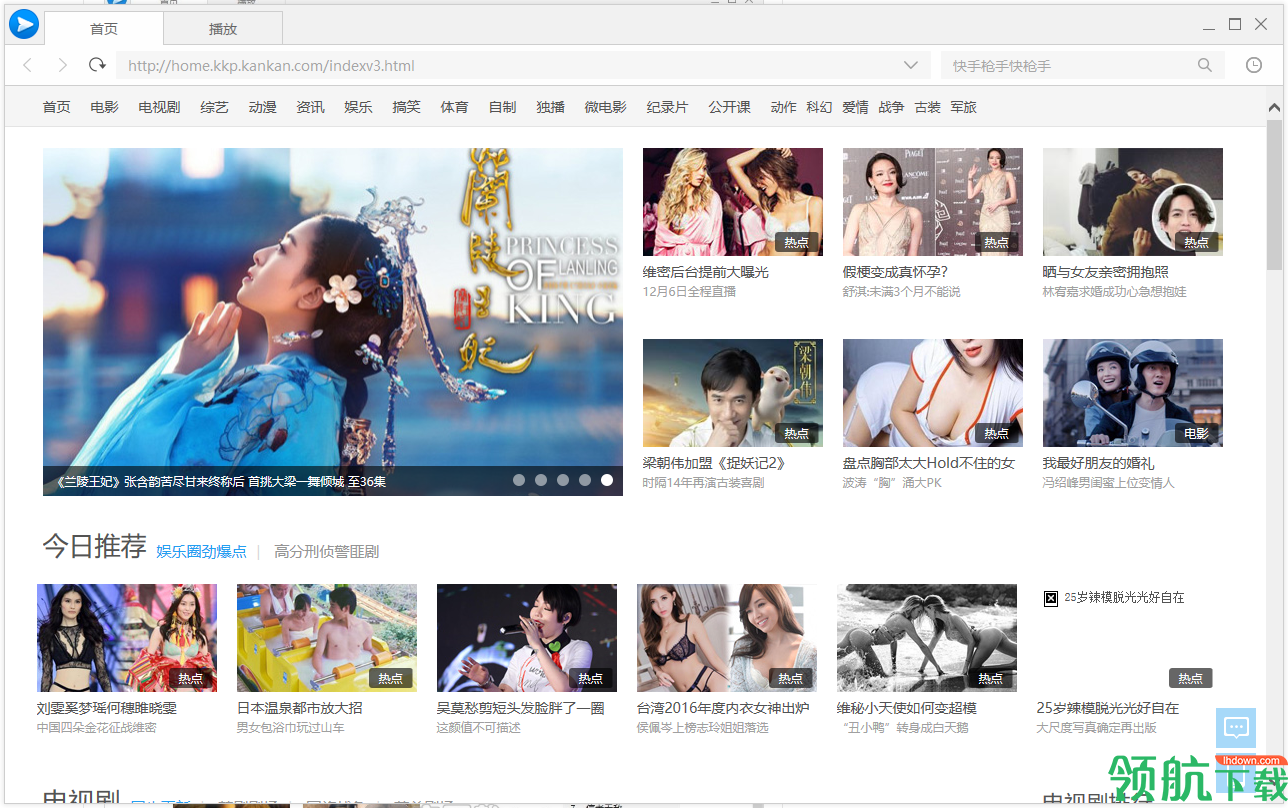Click the 25岁辣模脱光光好自在 title link
Image resolution: width=1288 pixels, height=808 pixels.
click(x=1108, y=708)
